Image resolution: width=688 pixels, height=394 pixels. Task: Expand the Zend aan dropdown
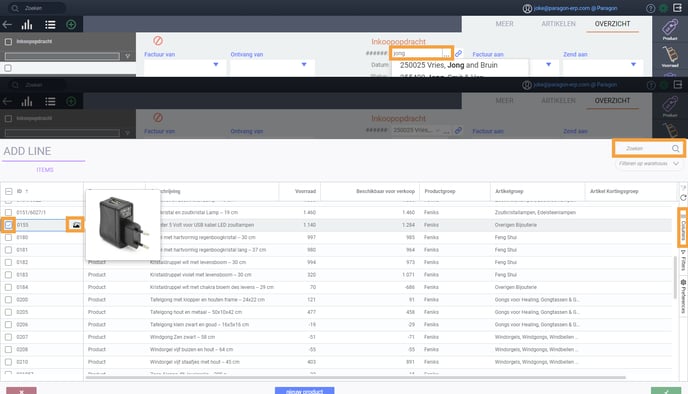pos(633,64)
